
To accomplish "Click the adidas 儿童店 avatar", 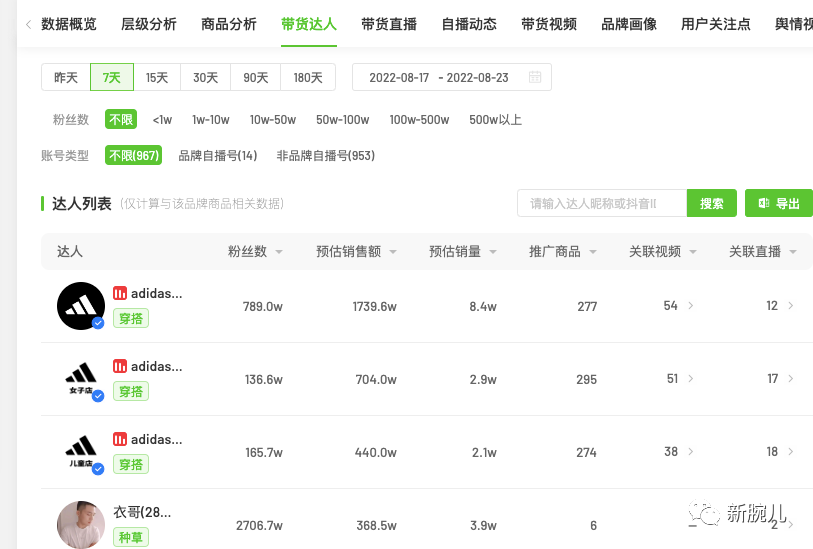I will 81,452.
